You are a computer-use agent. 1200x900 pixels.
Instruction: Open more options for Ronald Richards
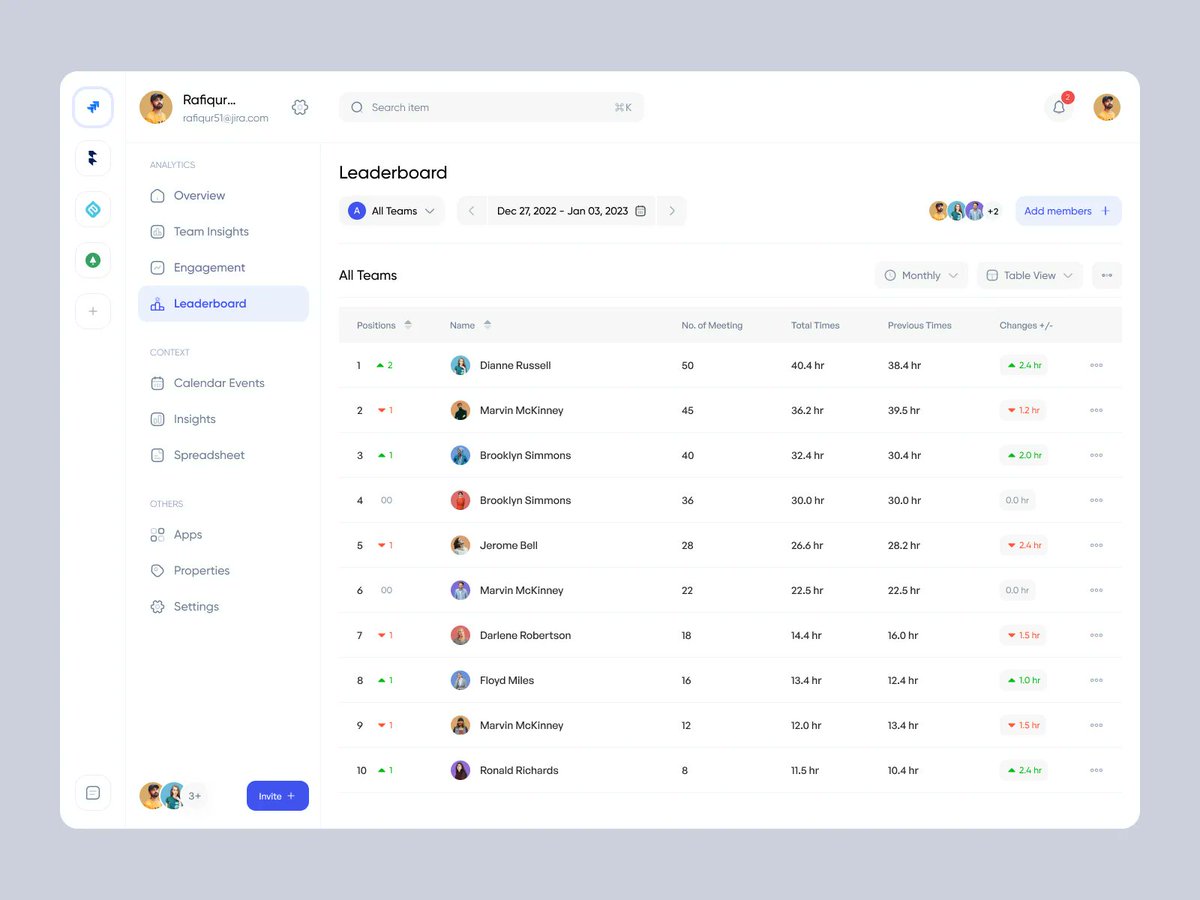coord(1096,770)
